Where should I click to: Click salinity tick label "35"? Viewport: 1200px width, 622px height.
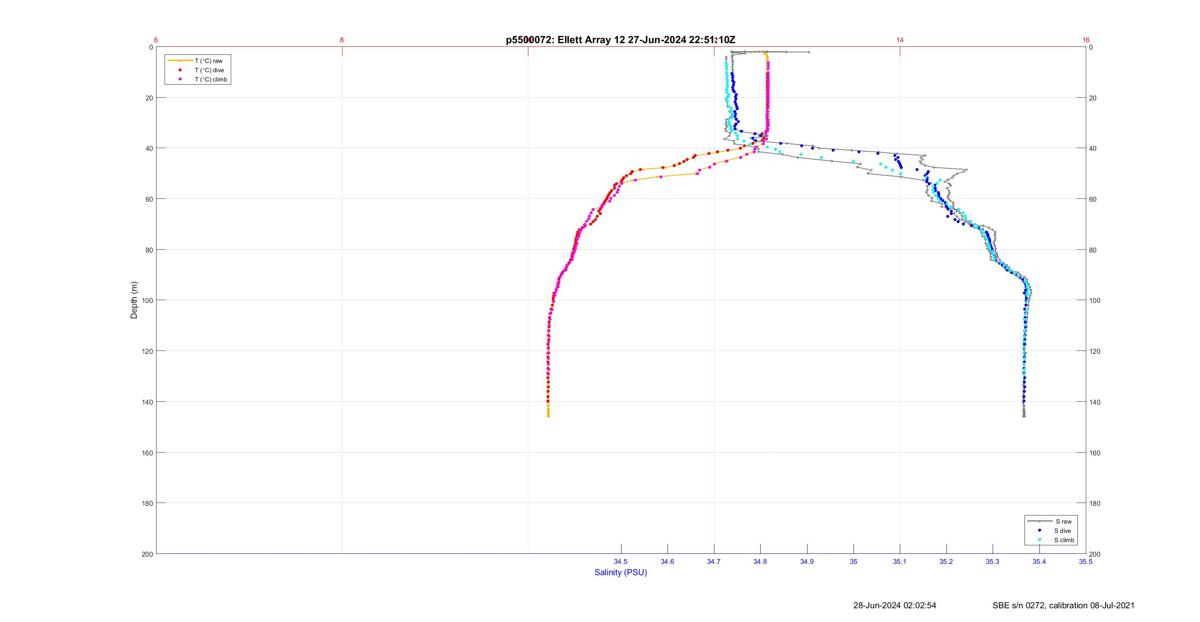(853, 562)
